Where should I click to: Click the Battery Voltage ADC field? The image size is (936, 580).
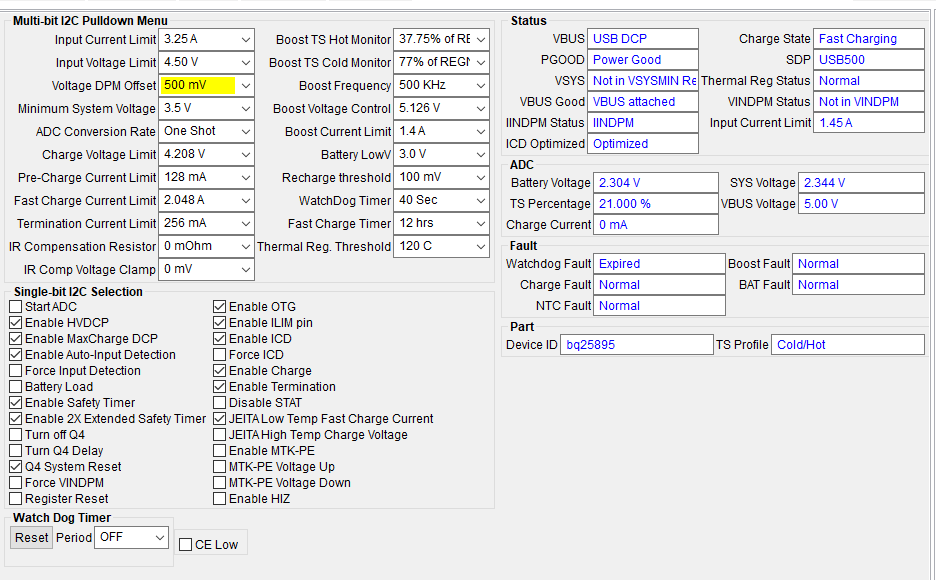(x=655, y=183)
